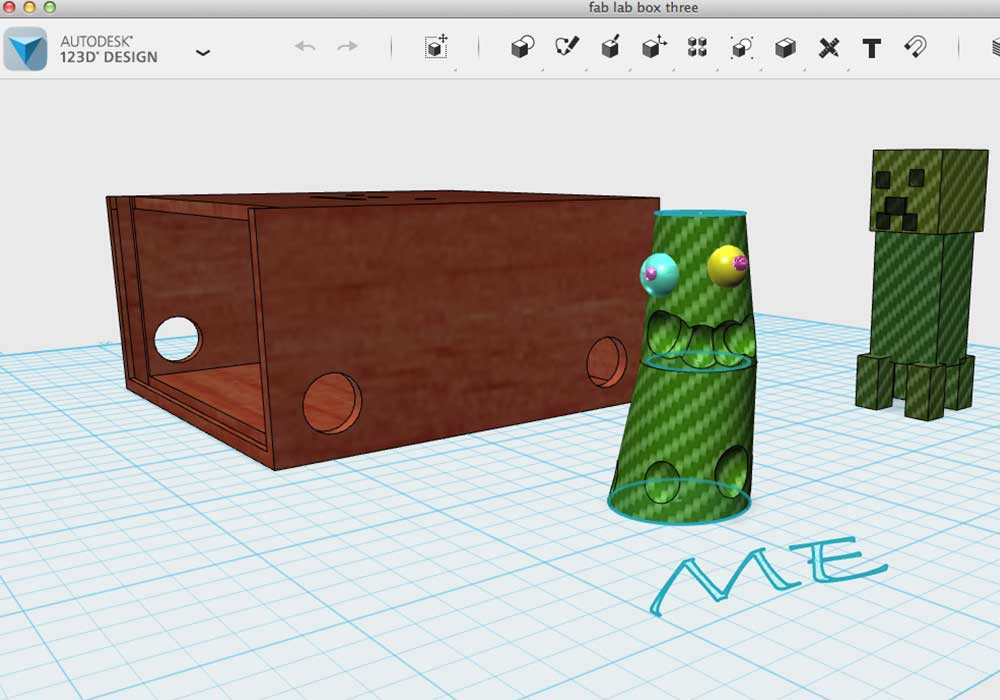
Task: Maximize the window with green button
Action: (x=50, y=7)
